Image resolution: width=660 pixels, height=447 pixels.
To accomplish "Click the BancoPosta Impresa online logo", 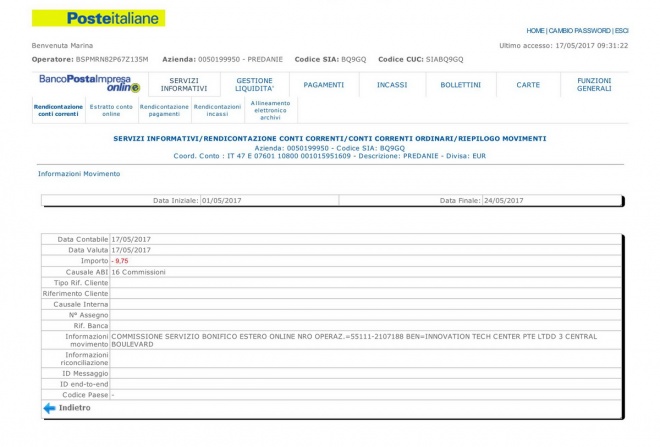I will [89, 84].
